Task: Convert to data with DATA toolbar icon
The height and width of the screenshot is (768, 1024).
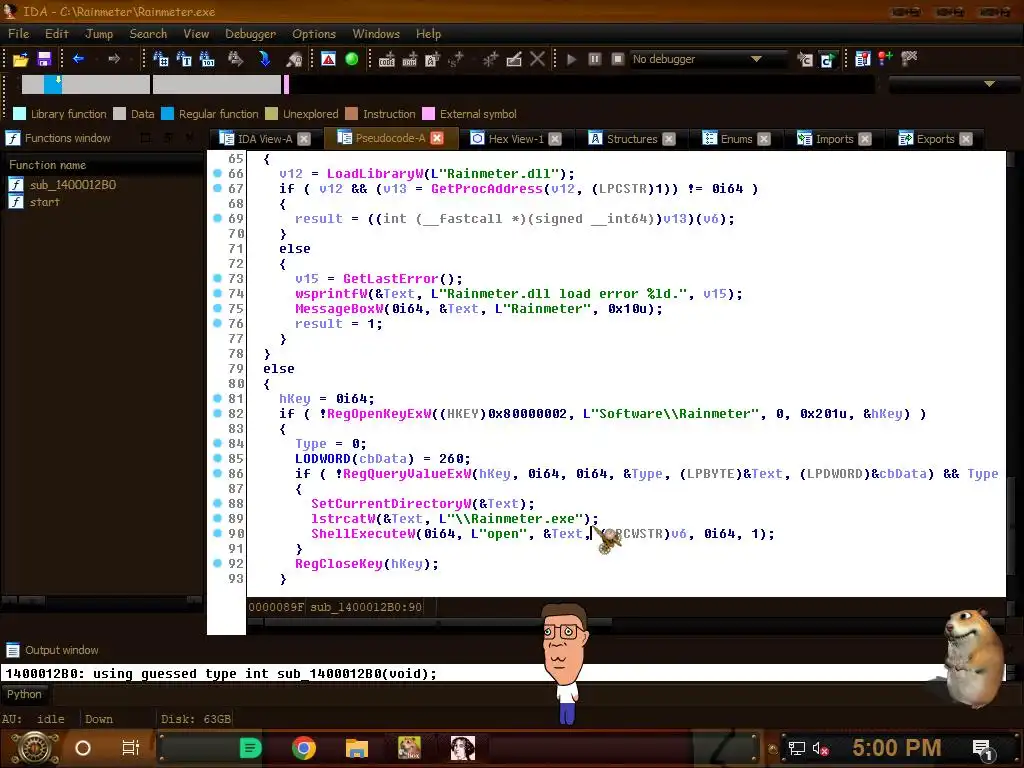Action: tap(409, 59)
